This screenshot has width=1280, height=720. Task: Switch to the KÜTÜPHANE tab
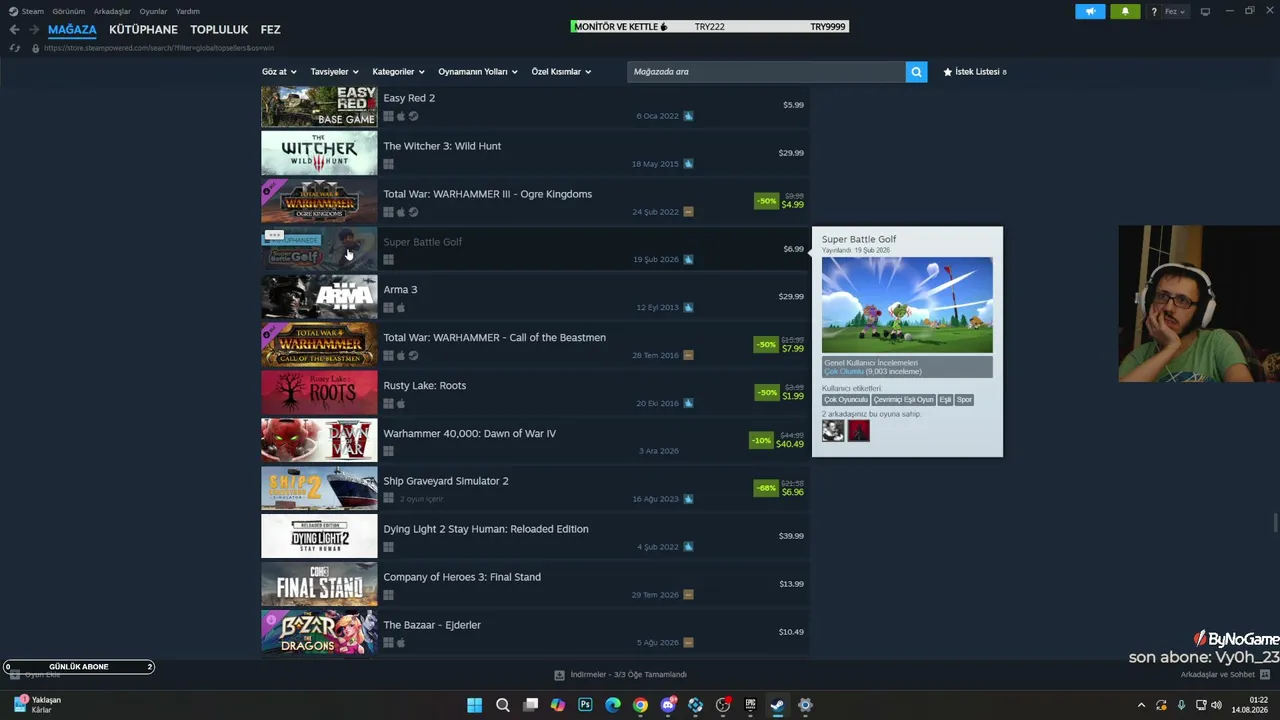pyautogui.click(x=143, y=30)
